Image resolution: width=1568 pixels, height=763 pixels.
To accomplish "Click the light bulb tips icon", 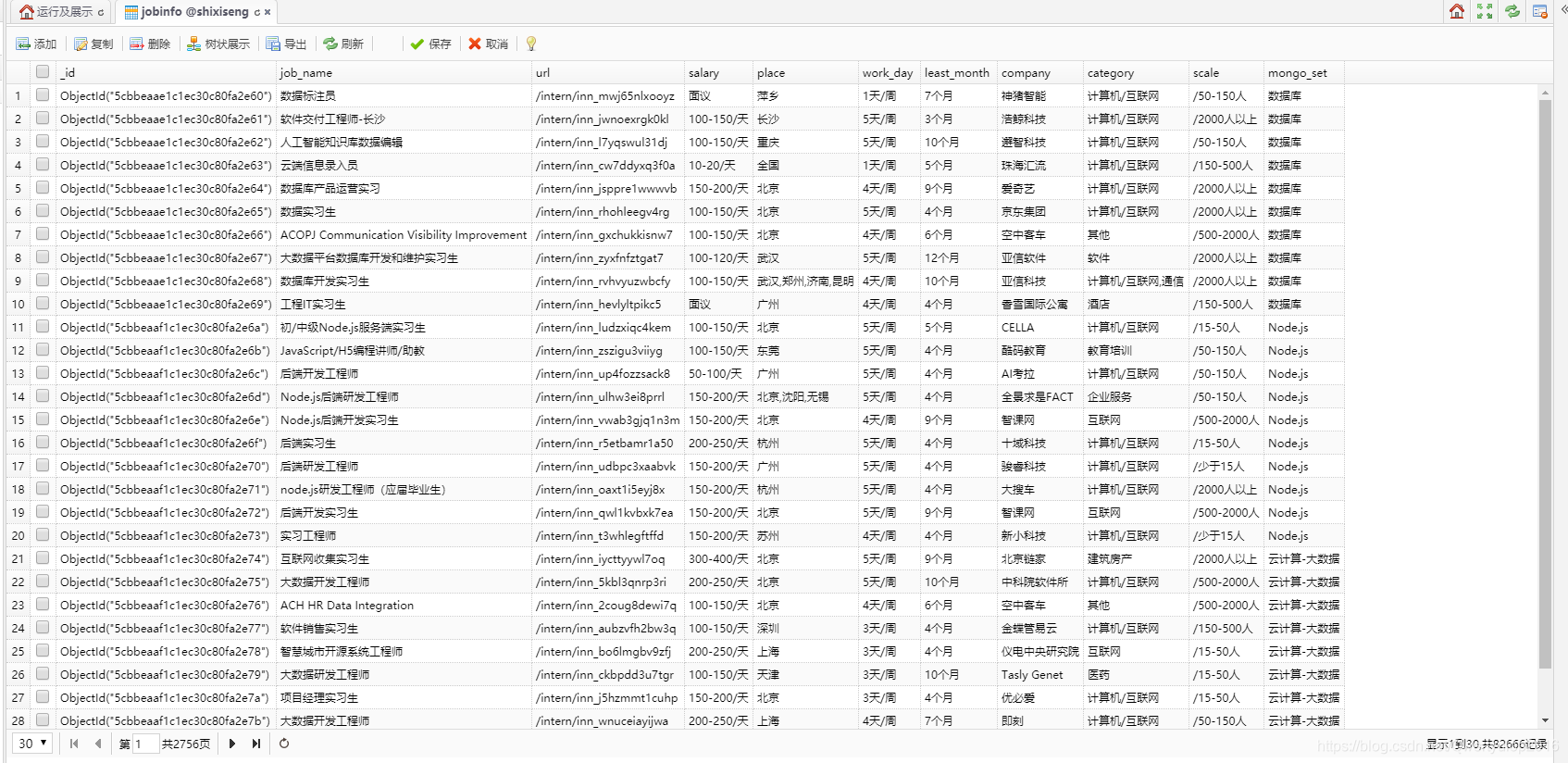I will tap(531, 44).
